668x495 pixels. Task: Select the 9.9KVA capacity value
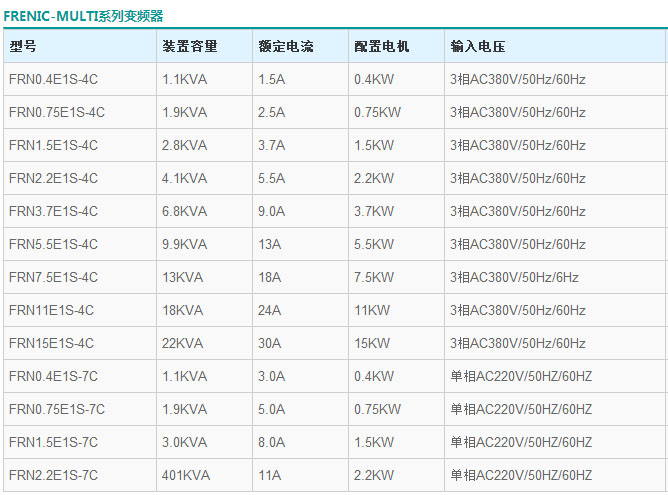click(185, 244)
